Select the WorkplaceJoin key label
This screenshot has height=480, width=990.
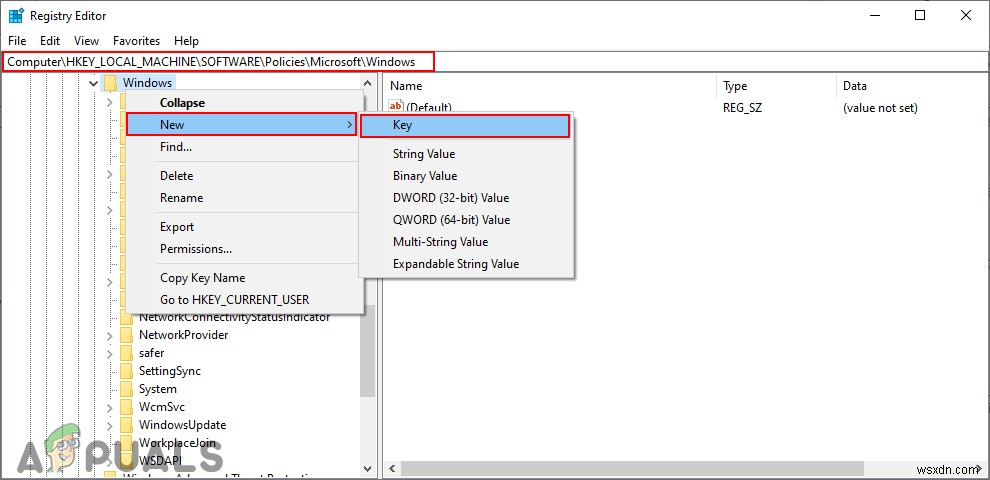tap(177, 443)
